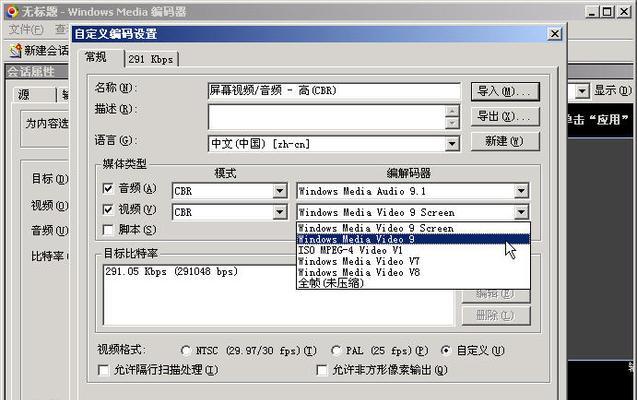Choose Windows Media Video 9 Screen option
This screenshot has width=637, height=400.
[x=413, y=228]
